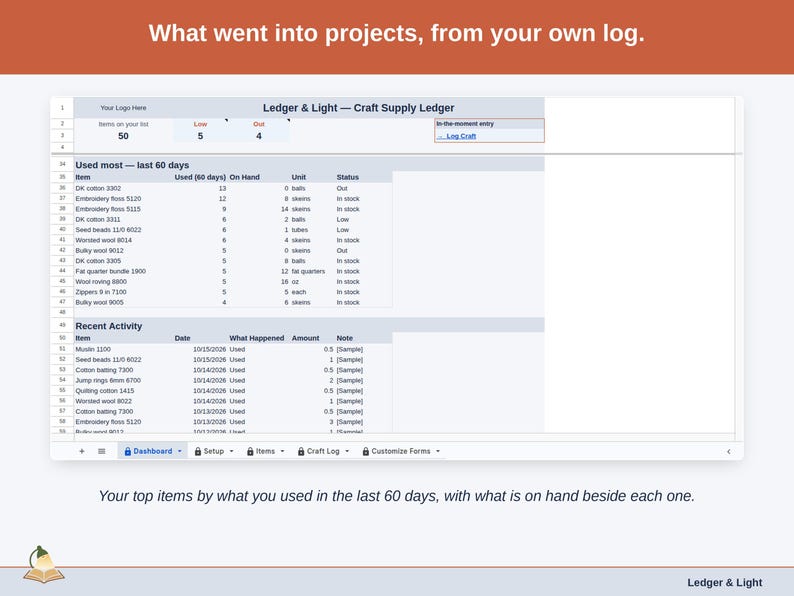Open Craft Log tab dropdown arrow

347,451
